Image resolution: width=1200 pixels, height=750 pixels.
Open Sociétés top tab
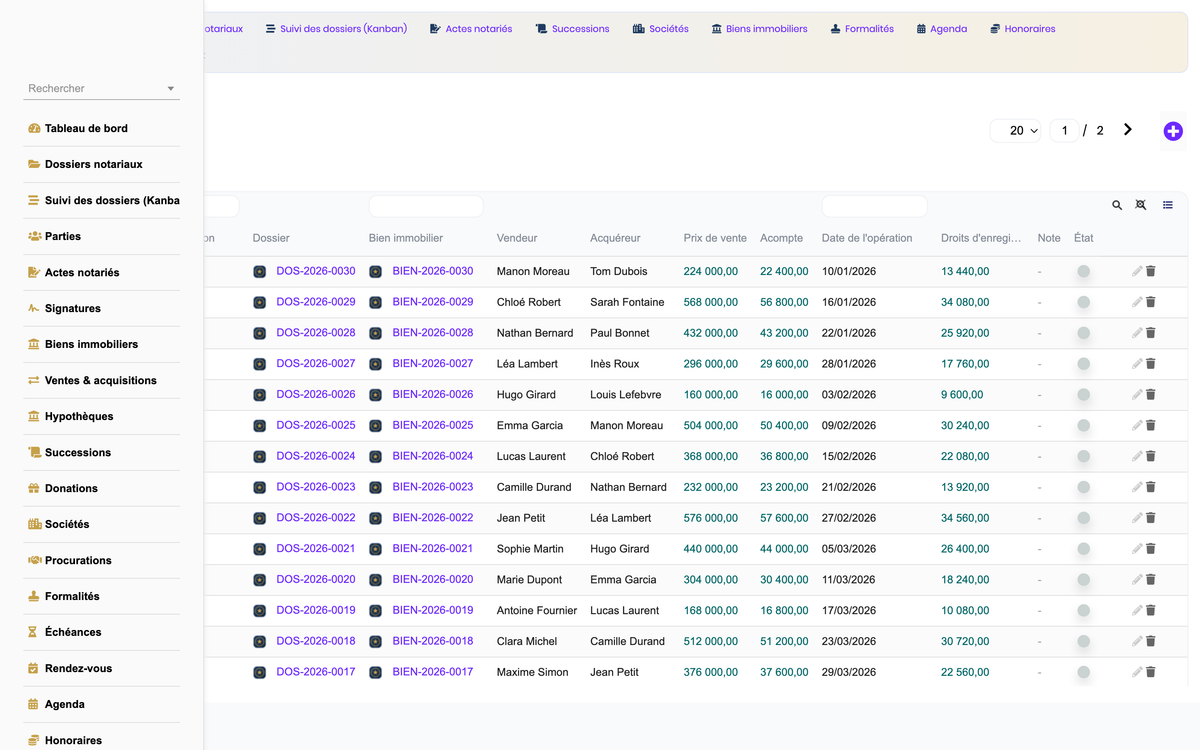tap(661, 29)
